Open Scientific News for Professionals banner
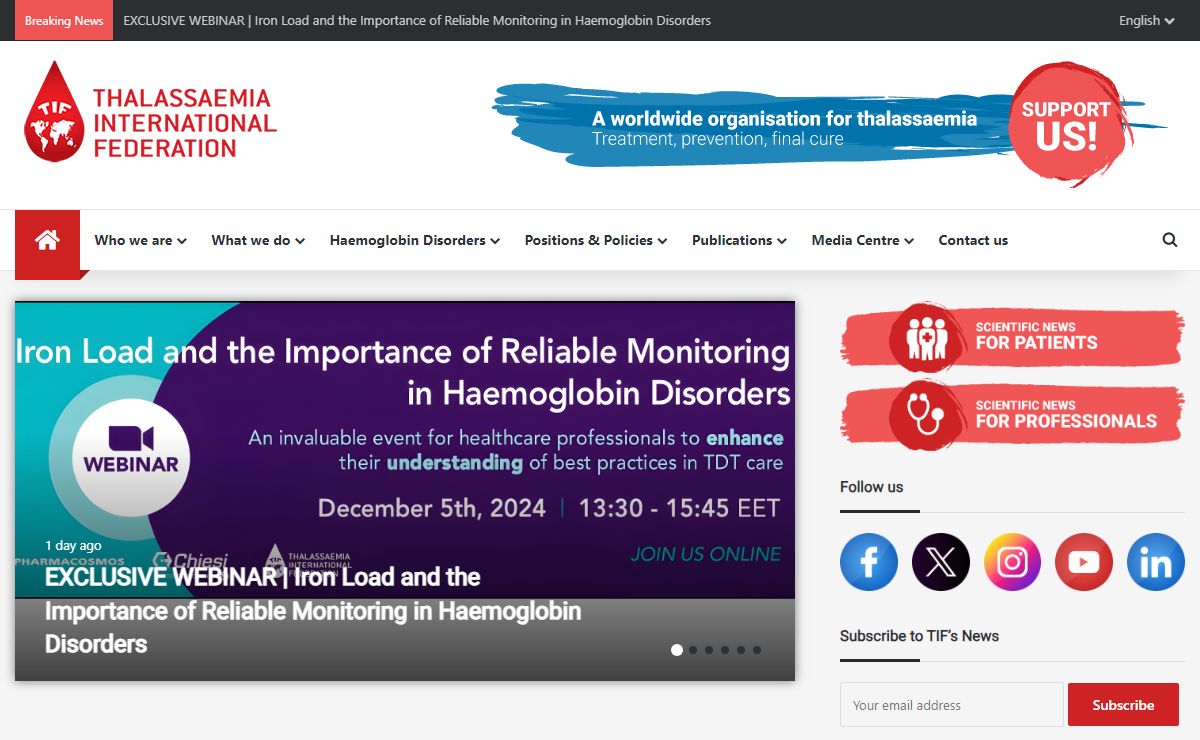This screenshot has height=740, width=1200. (x=1012, y=415)
